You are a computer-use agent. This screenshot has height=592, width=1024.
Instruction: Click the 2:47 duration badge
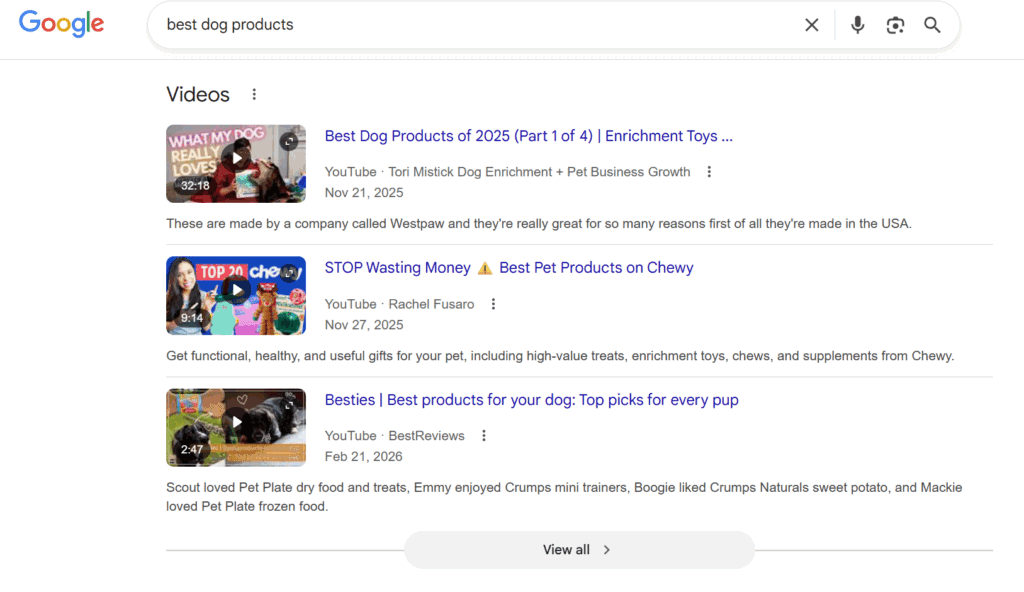(192, 450)
